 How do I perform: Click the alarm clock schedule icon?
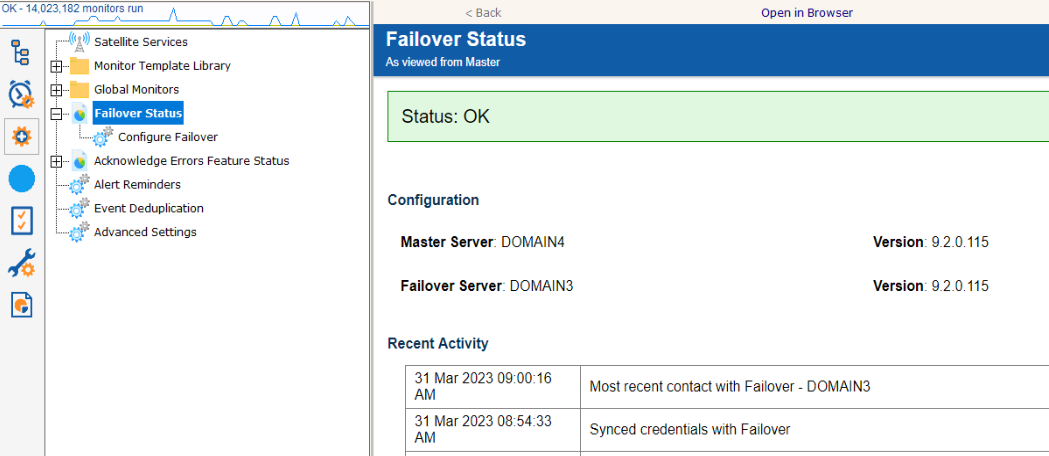click(21, 94)
